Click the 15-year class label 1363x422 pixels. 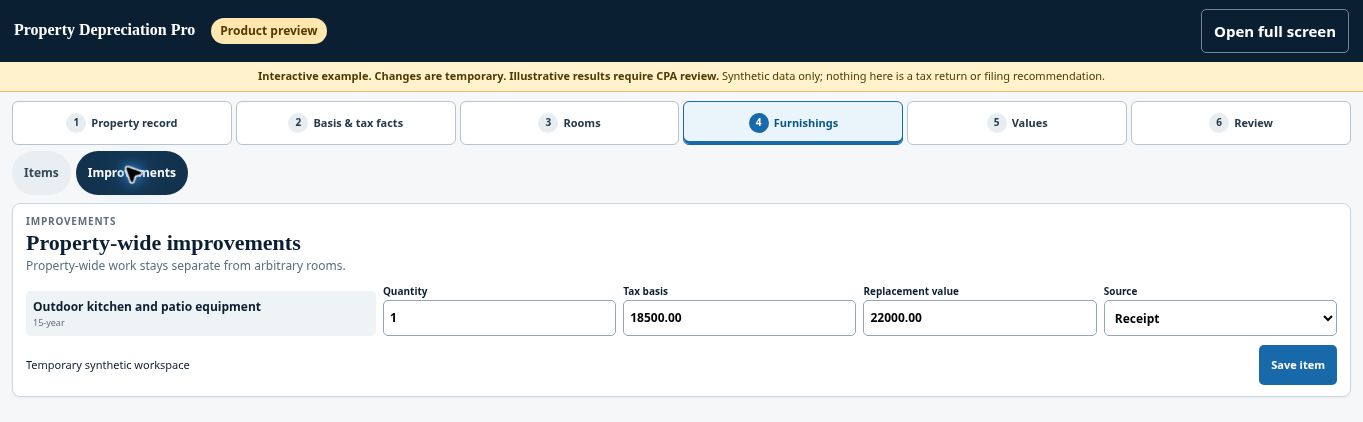pos(49,324)
